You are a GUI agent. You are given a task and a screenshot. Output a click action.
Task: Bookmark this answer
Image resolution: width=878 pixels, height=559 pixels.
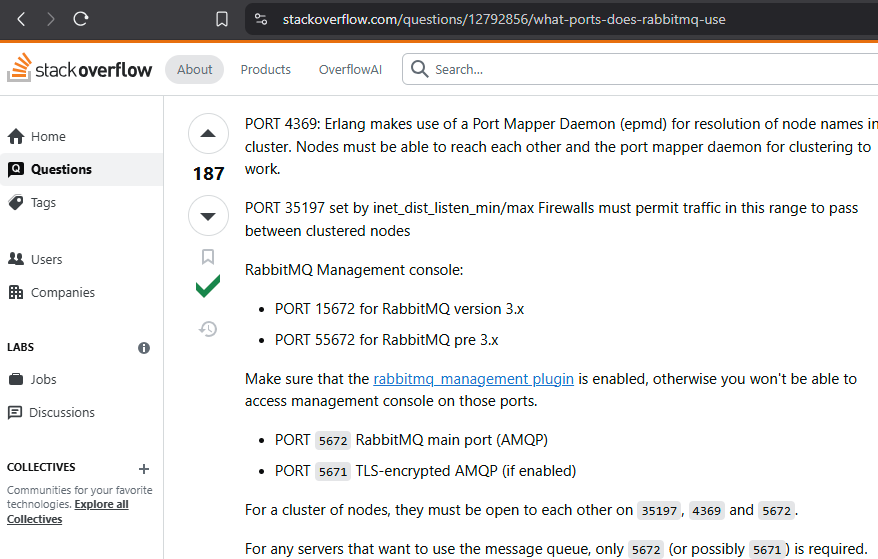tap(208, 257)
